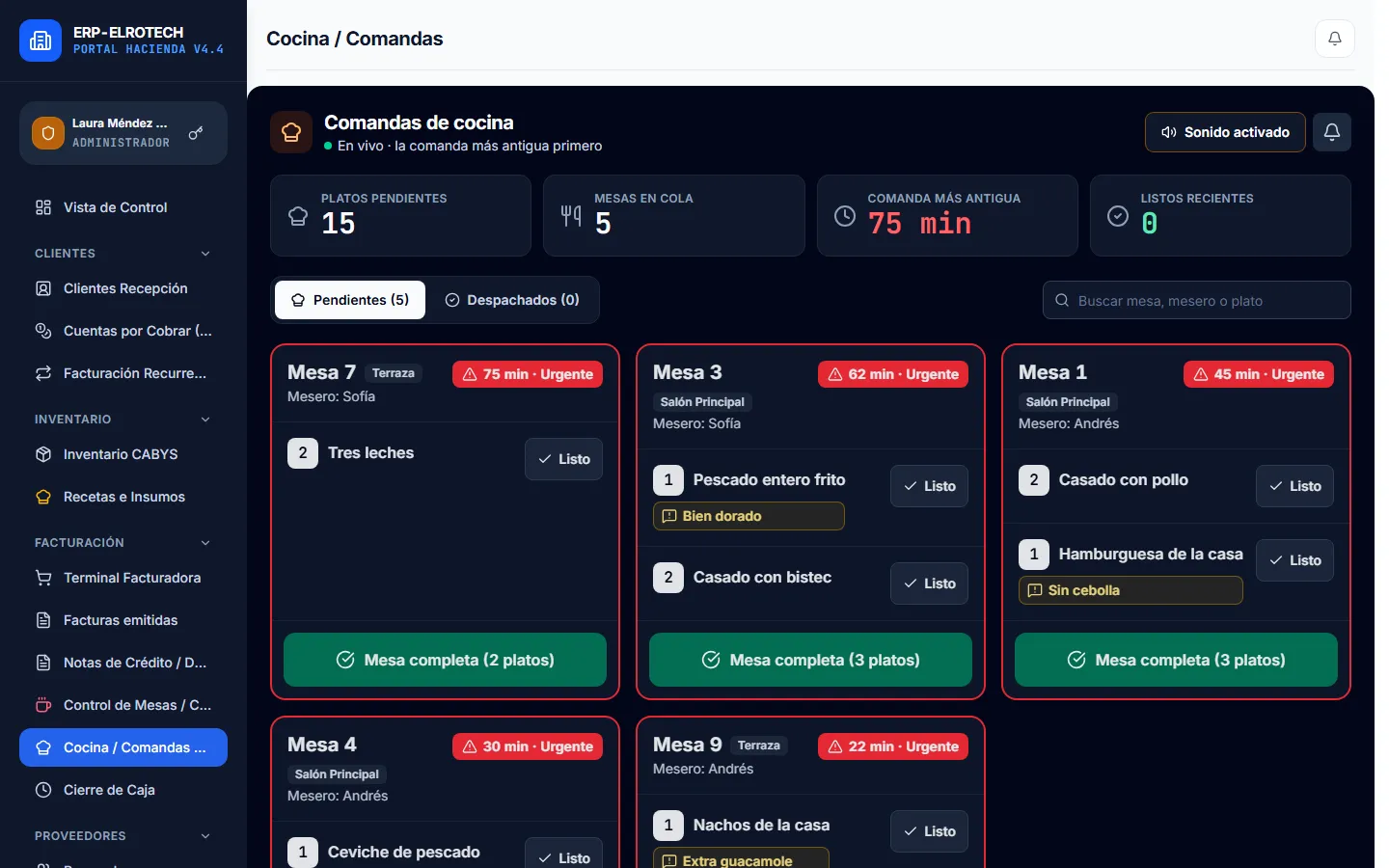Switch to Despachados (0) tab
This screenshot has width=1389, height=868.
point(512,300)
